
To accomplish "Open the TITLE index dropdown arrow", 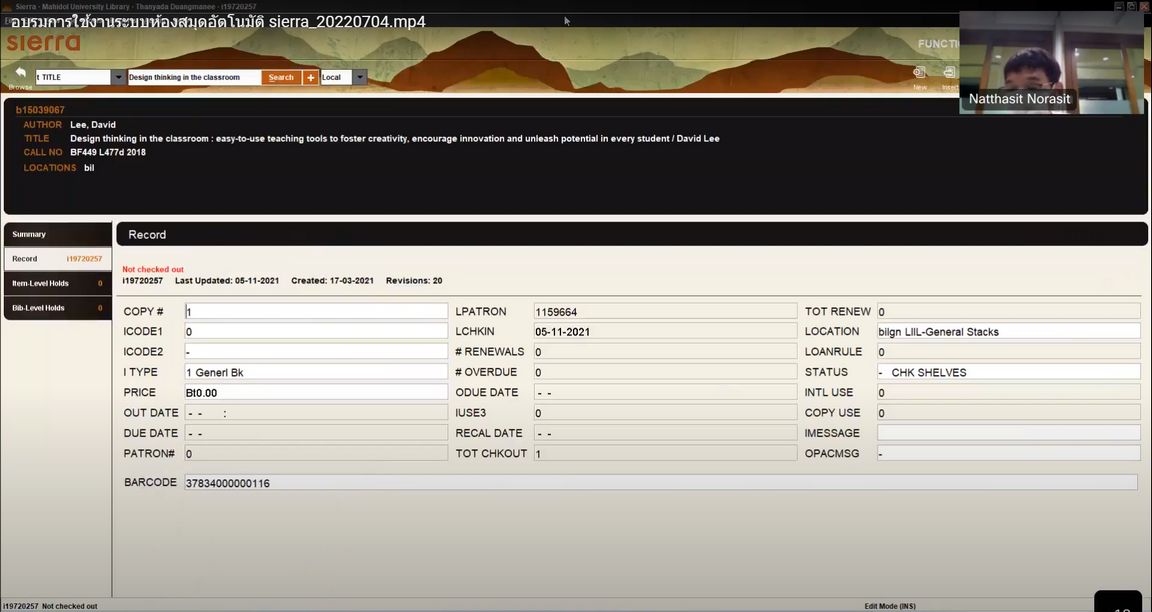I will click(x=118, y=77).
